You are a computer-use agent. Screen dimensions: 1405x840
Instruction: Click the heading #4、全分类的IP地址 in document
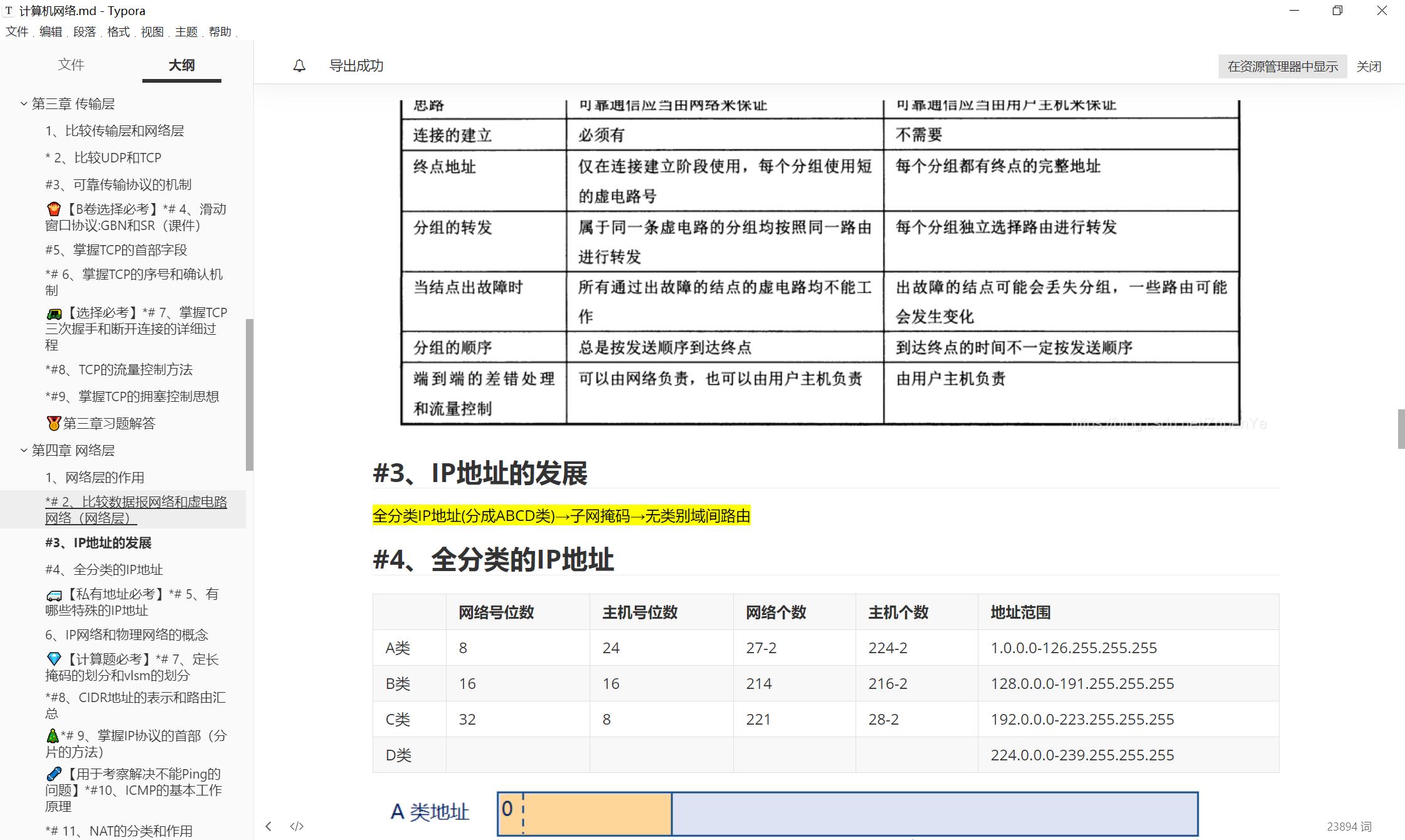coord(493,560)
